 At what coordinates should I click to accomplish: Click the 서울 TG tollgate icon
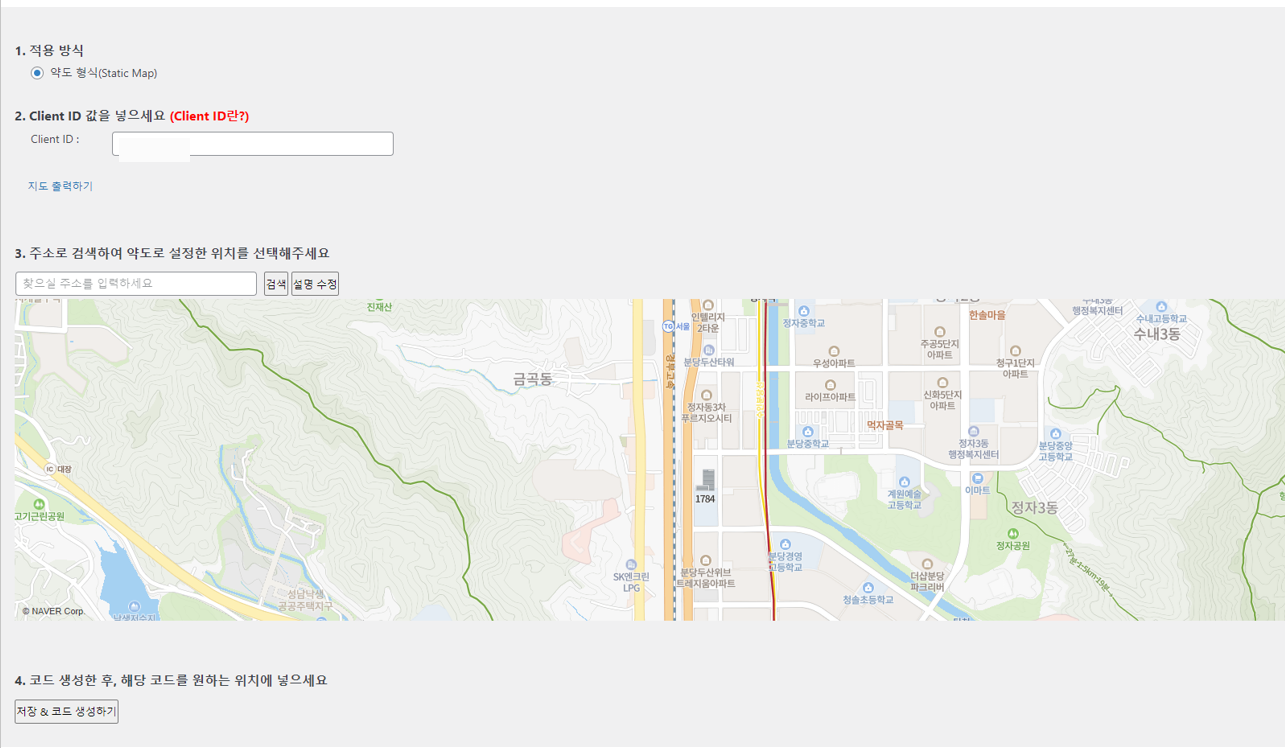[x=668, y=326]
